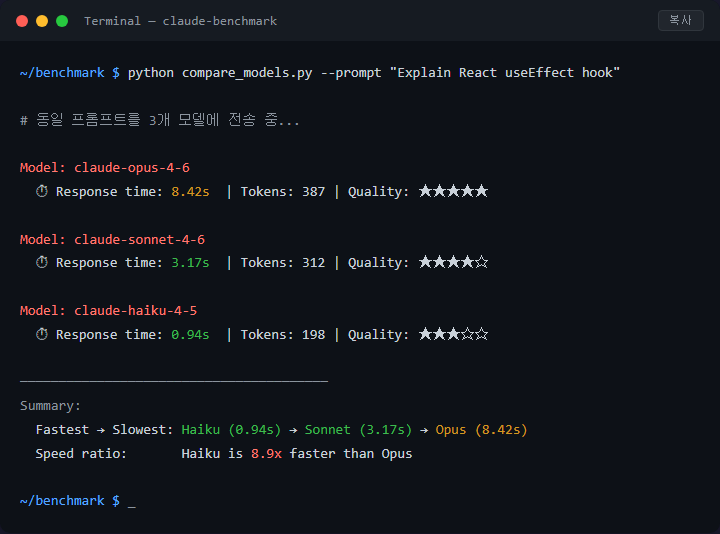Click the '8.9x' speed ratio value

(x=266, y=454)
